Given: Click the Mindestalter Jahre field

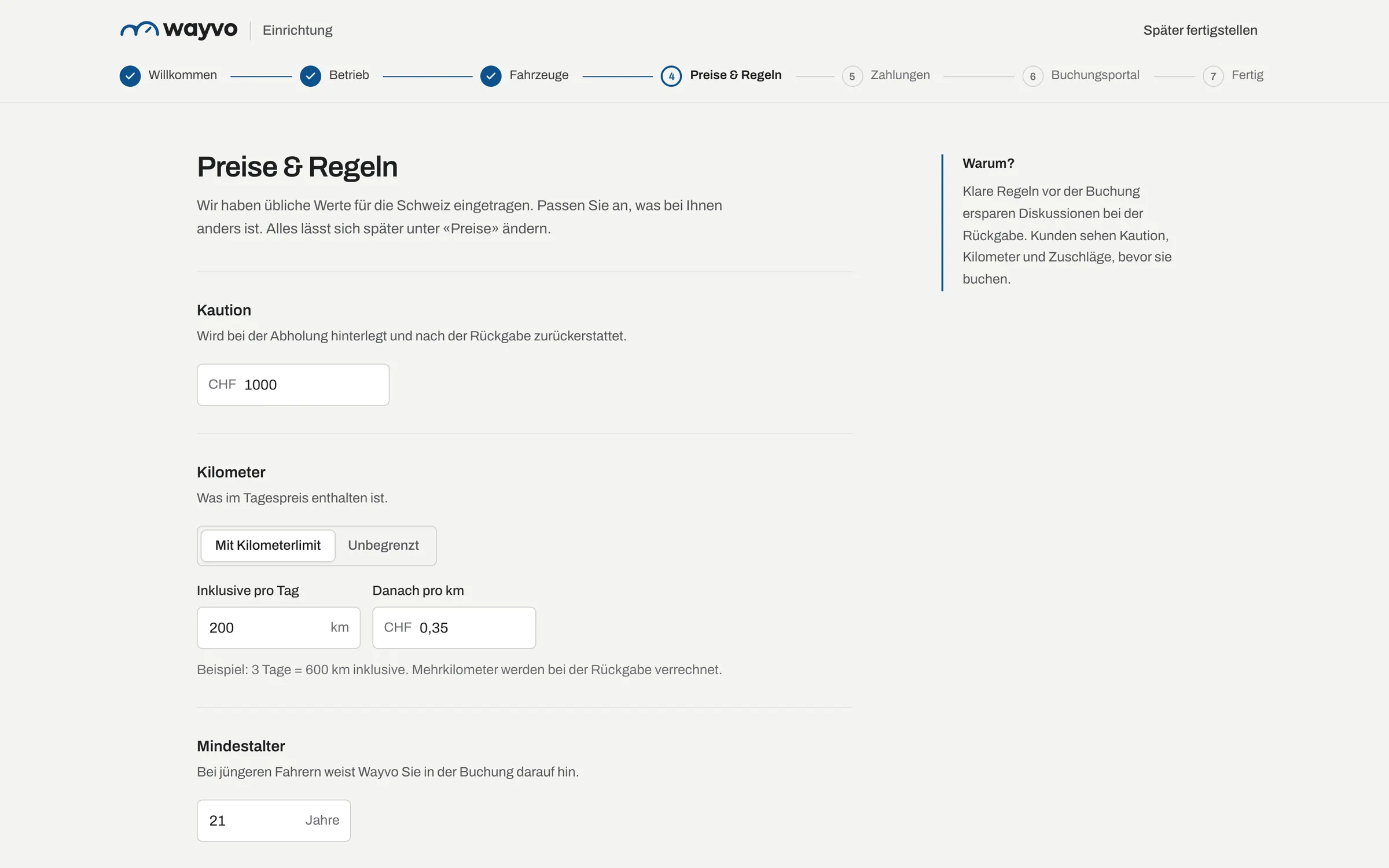Looking at the screenshot, I should pos(274,821).
